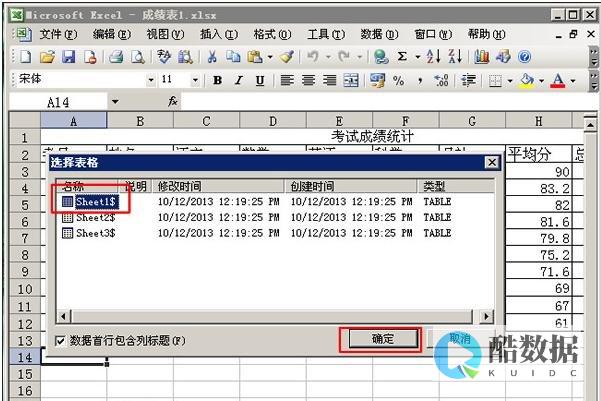
Task: Click the dialog list's left scroll arrow
Action: point(63,316)
